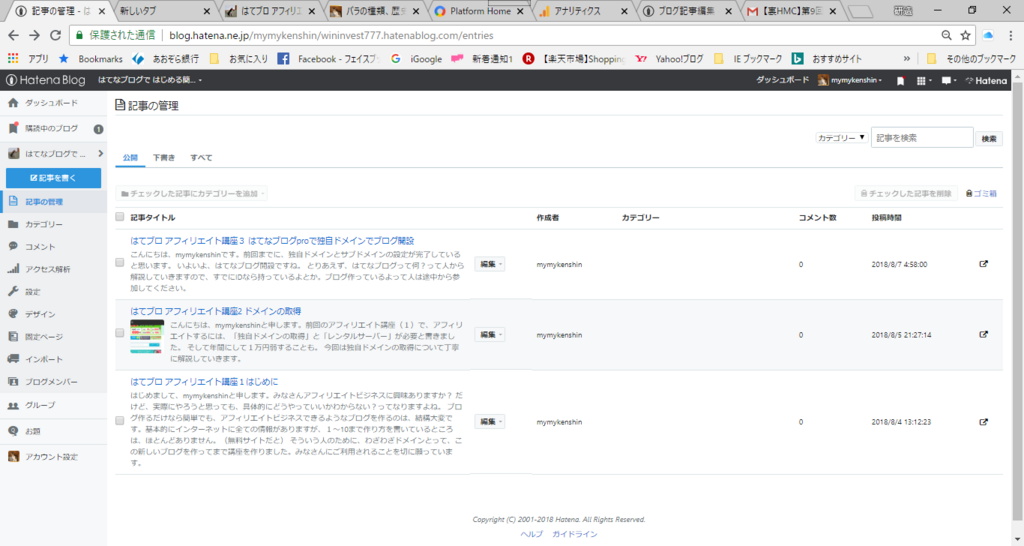Open 編集 dropdown for 講座3 entry
This screenshot has height=546, width=1024.
click(x=490, y=264)
